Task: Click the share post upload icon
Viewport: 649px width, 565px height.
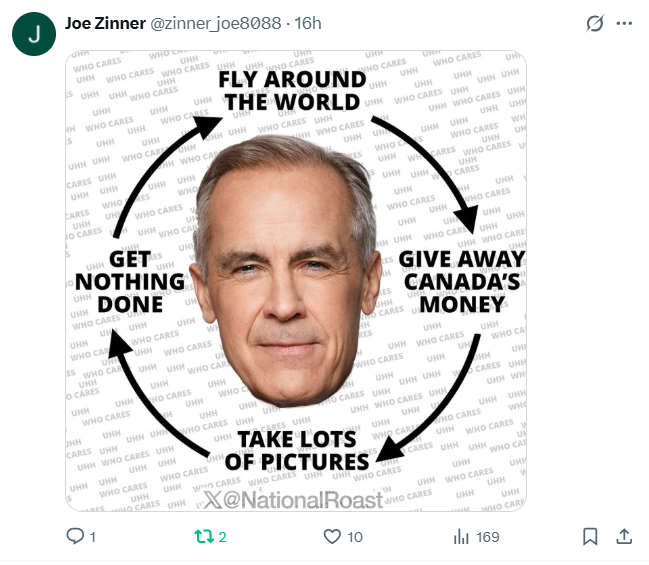Action: pos(624,537)
